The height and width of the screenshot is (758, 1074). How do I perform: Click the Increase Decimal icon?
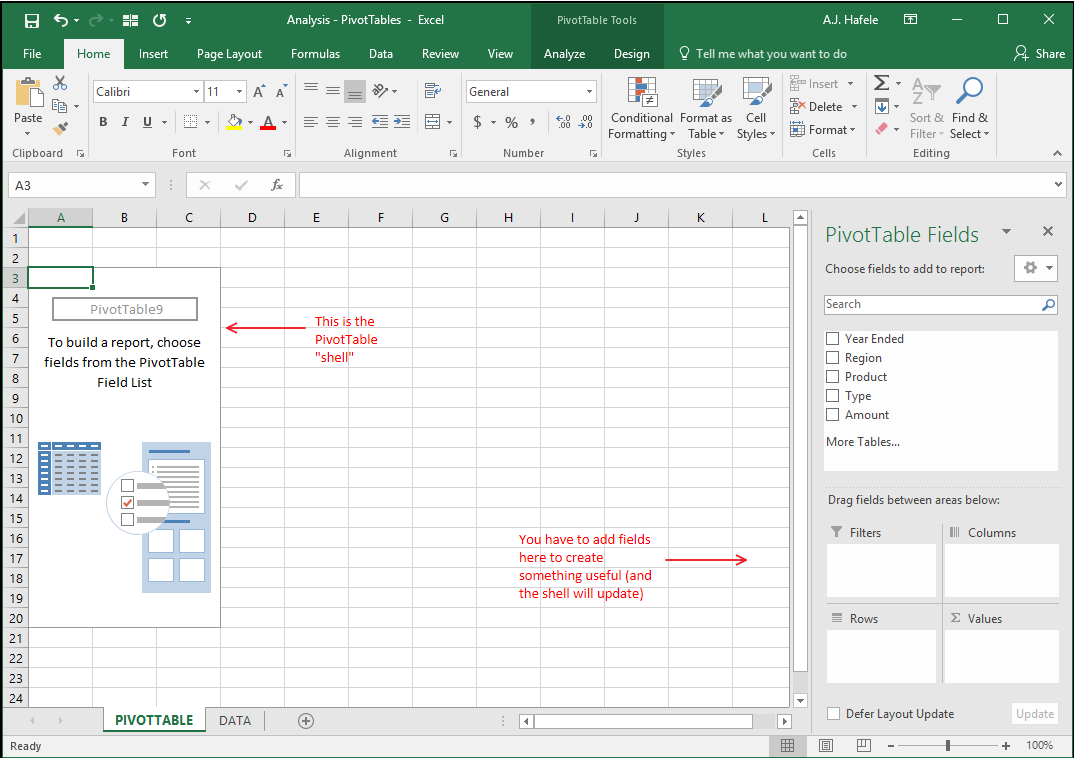[563, 122]
